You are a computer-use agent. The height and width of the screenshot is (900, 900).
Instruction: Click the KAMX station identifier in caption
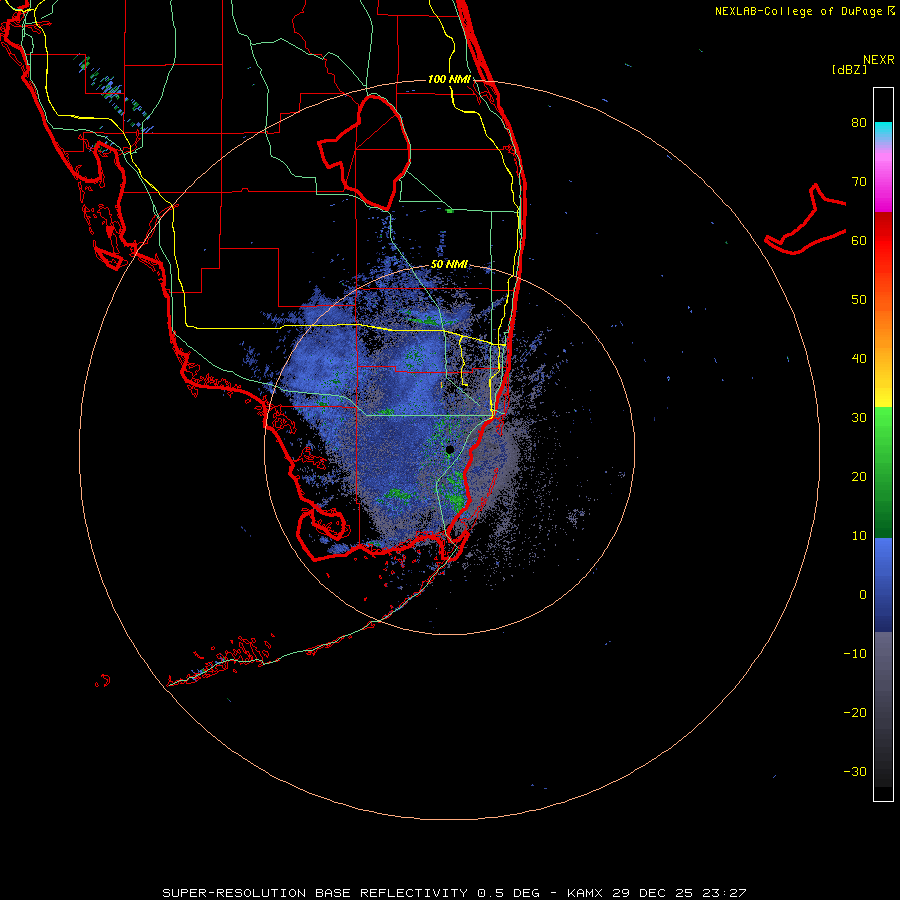pos(586,893)
